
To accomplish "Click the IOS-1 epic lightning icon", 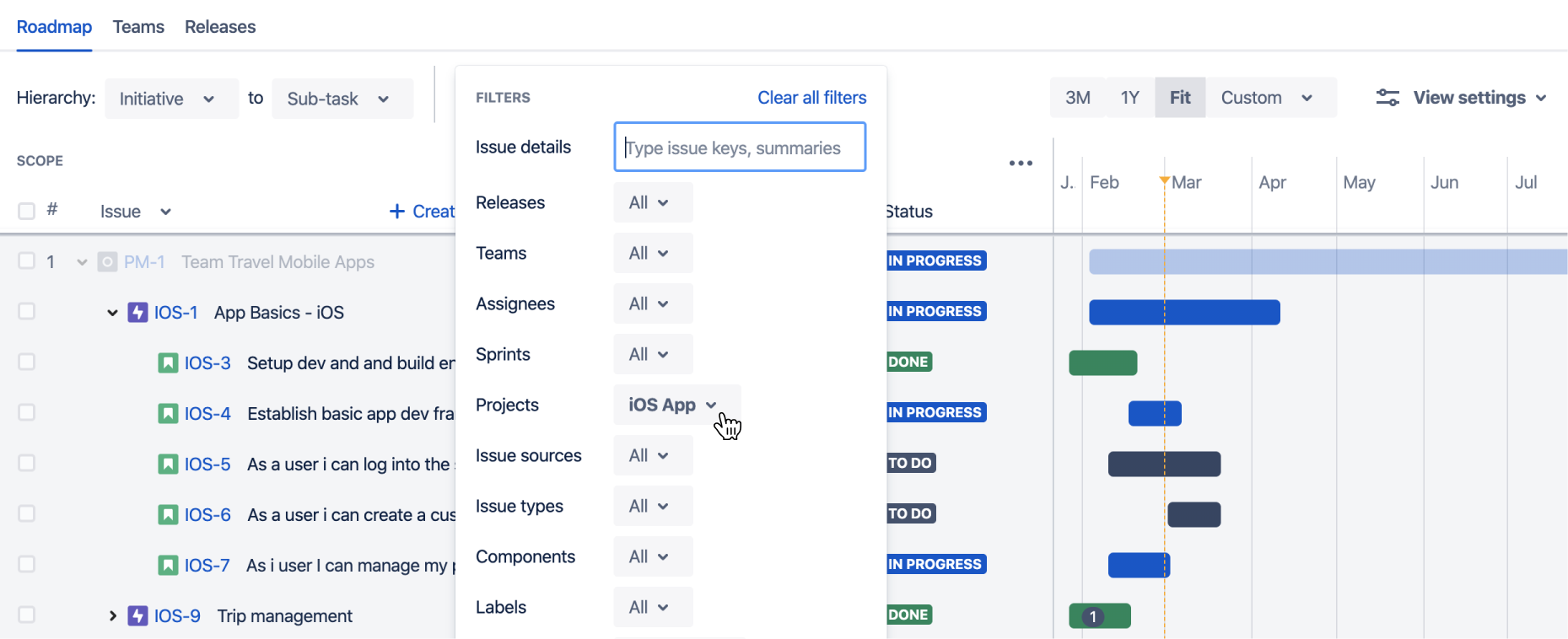I will pyautogui.click(x=137, y=313).
